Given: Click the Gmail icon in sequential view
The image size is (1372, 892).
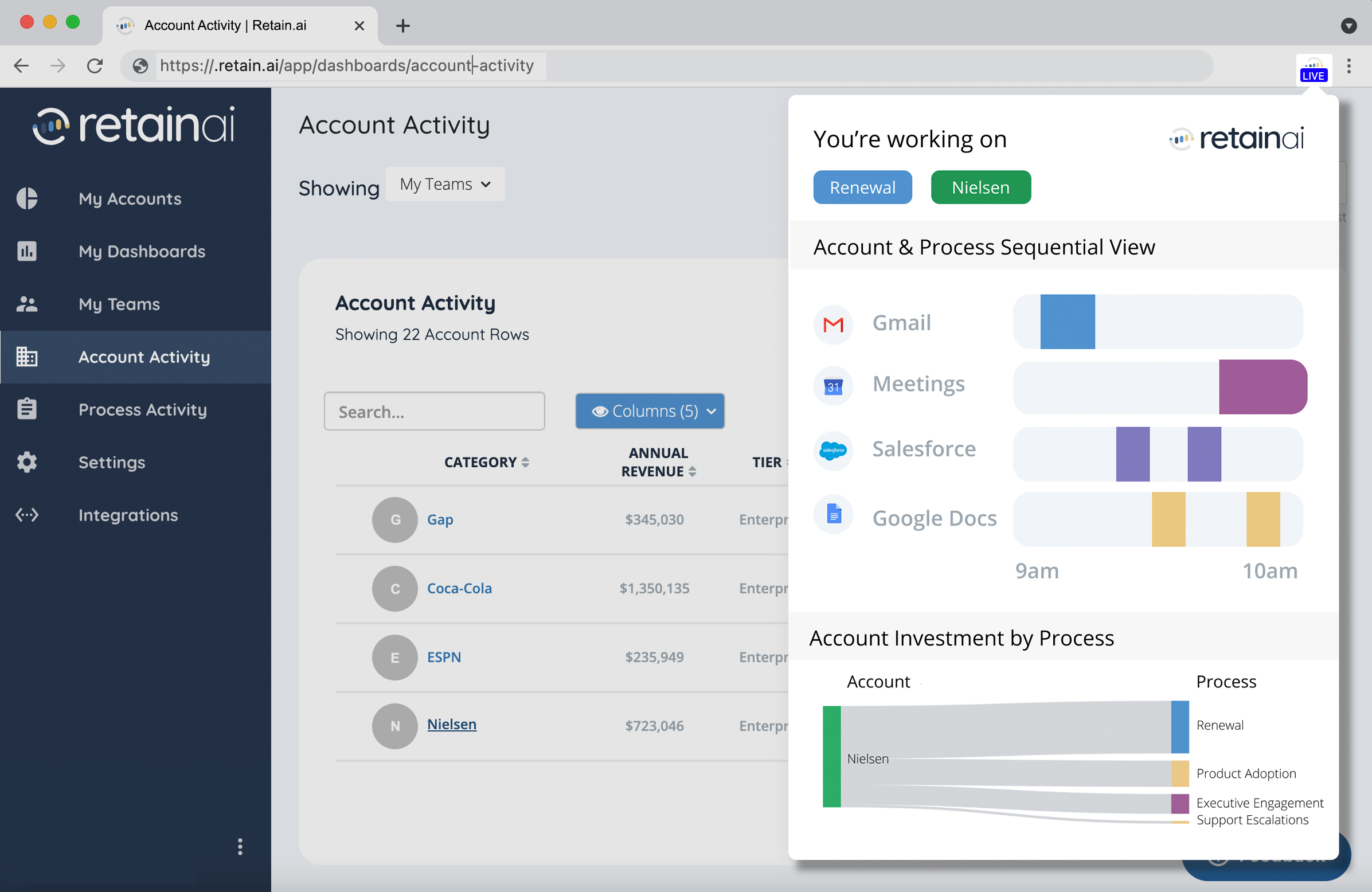Looking at the screenshot, I should pos(833,324).
